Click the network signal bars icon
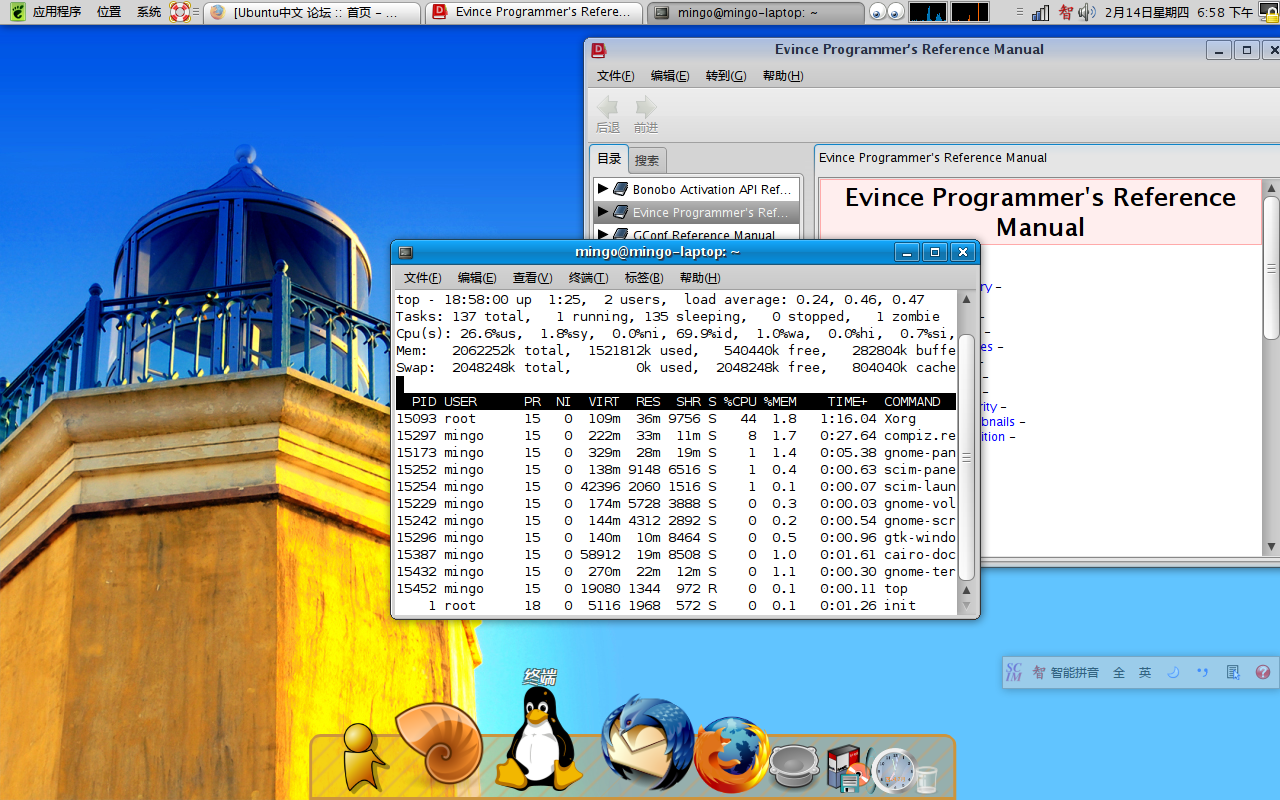Screen dimensions: 1280x800 pos(1040,12)
